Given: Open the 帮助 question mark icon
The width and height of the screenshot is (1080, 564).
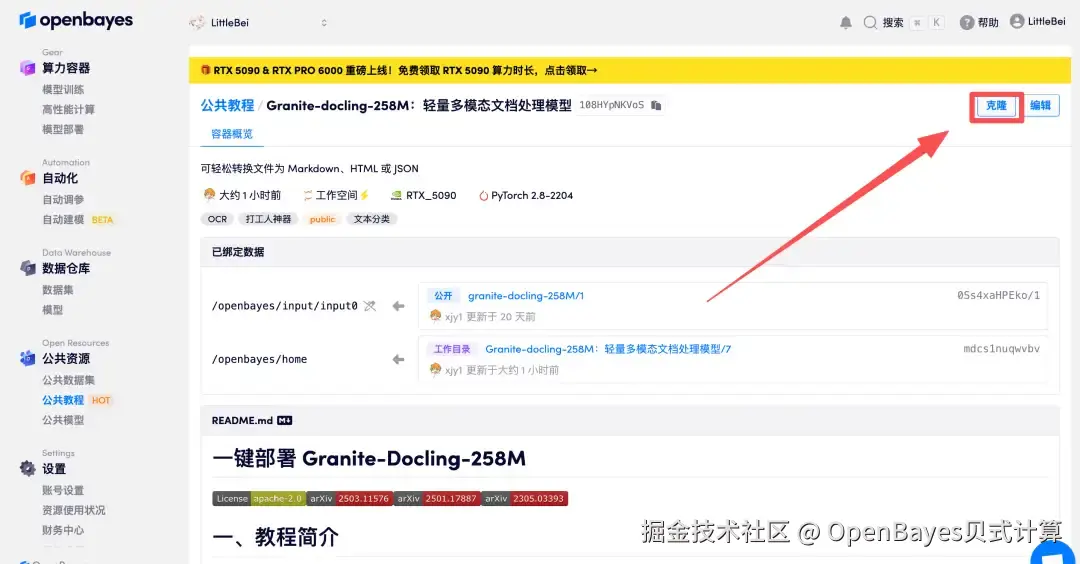Looking at the screenshot, I should 967,23.
